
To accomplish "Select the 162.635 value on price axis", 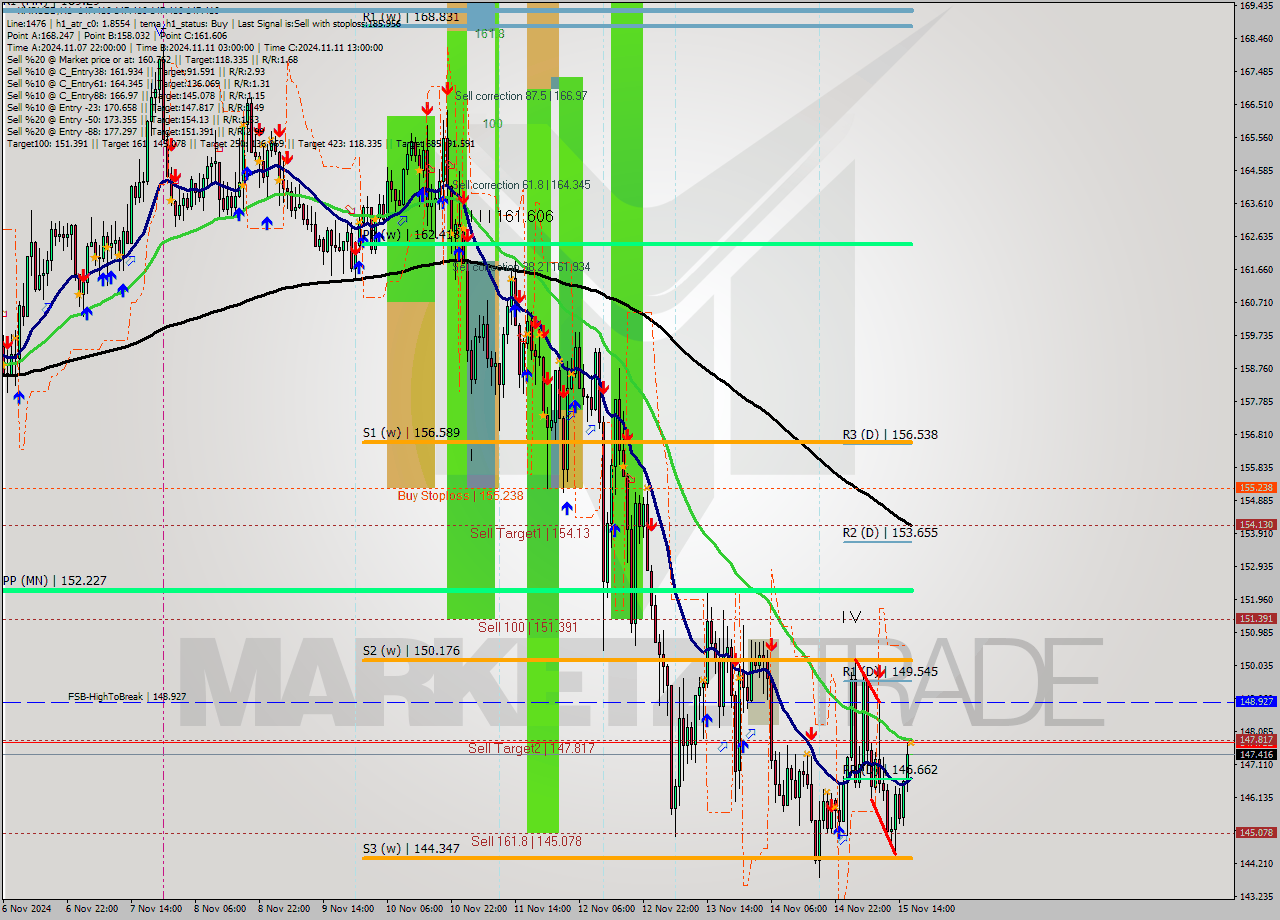I will coord(1256,237).
